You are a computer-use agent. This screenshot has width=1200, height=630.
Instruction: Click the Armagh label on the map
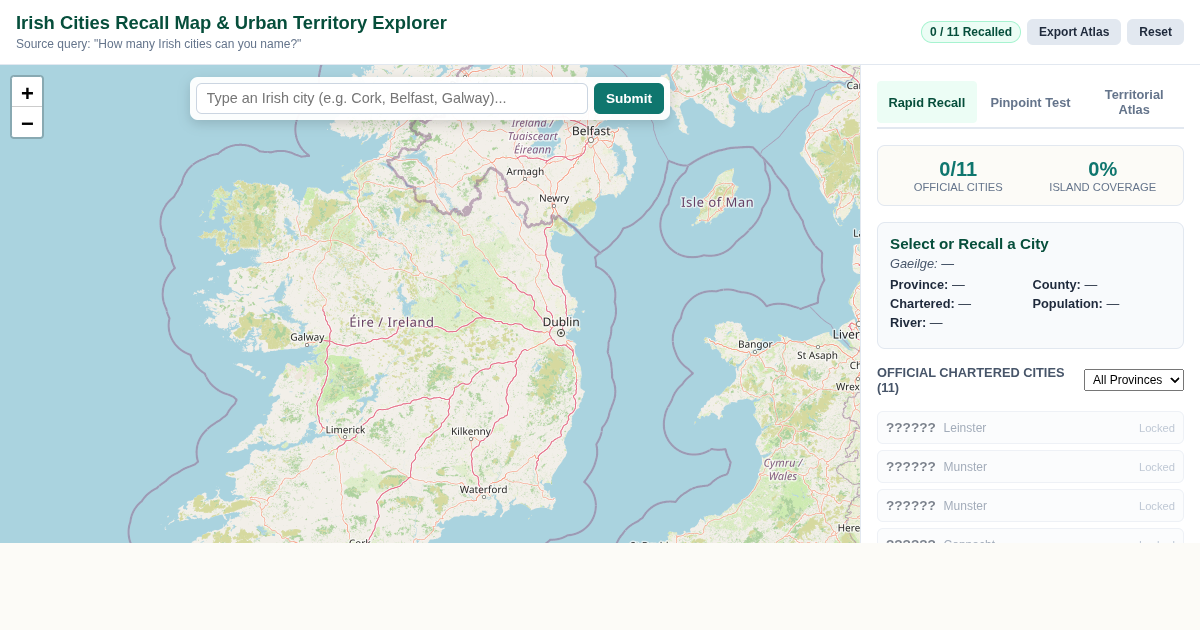525,171
